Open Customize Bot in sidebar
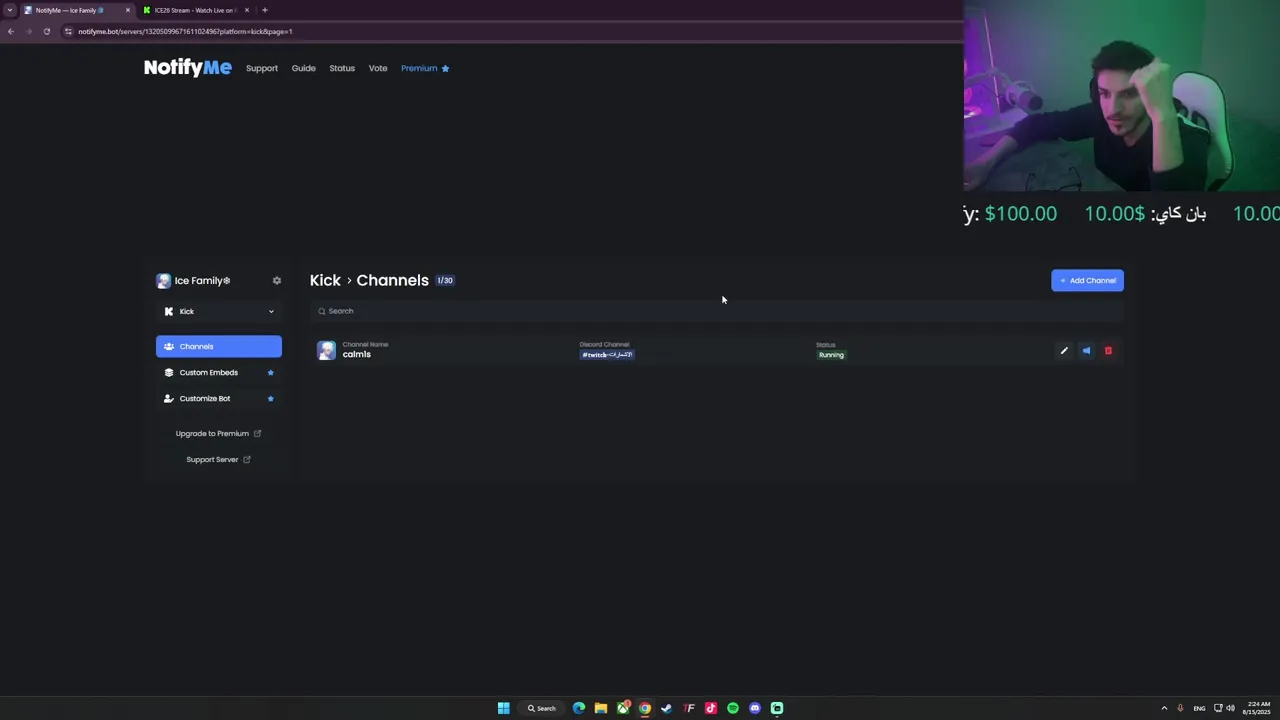 point(219,399)
